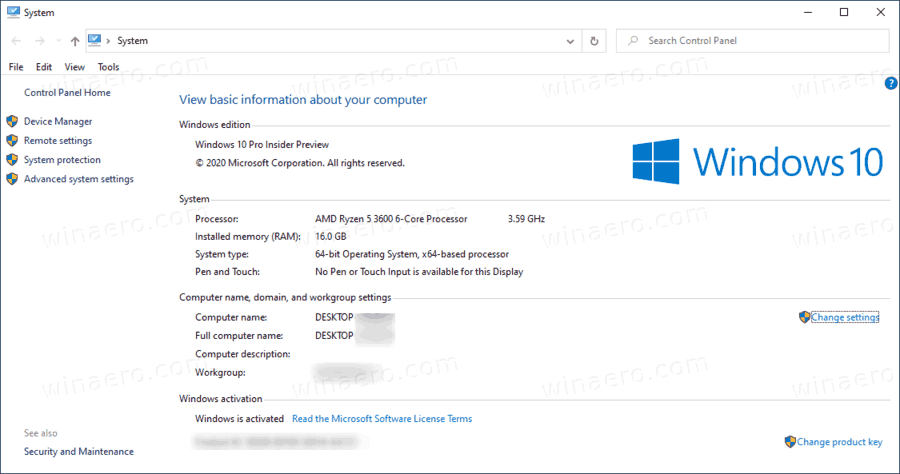Focus the Search Control Panel field

752,41
